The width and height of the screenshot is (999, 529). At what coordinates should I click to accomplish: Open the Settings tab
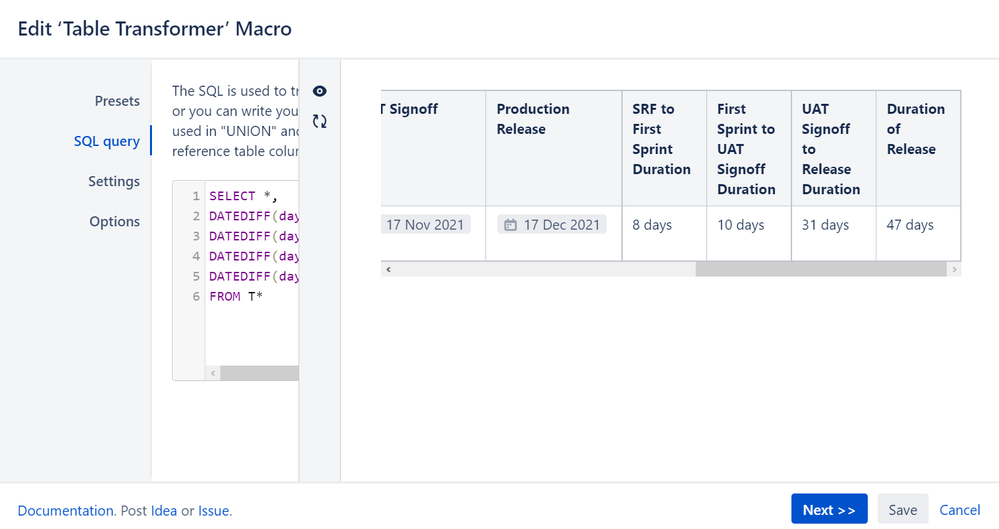[x=114, y=181]
